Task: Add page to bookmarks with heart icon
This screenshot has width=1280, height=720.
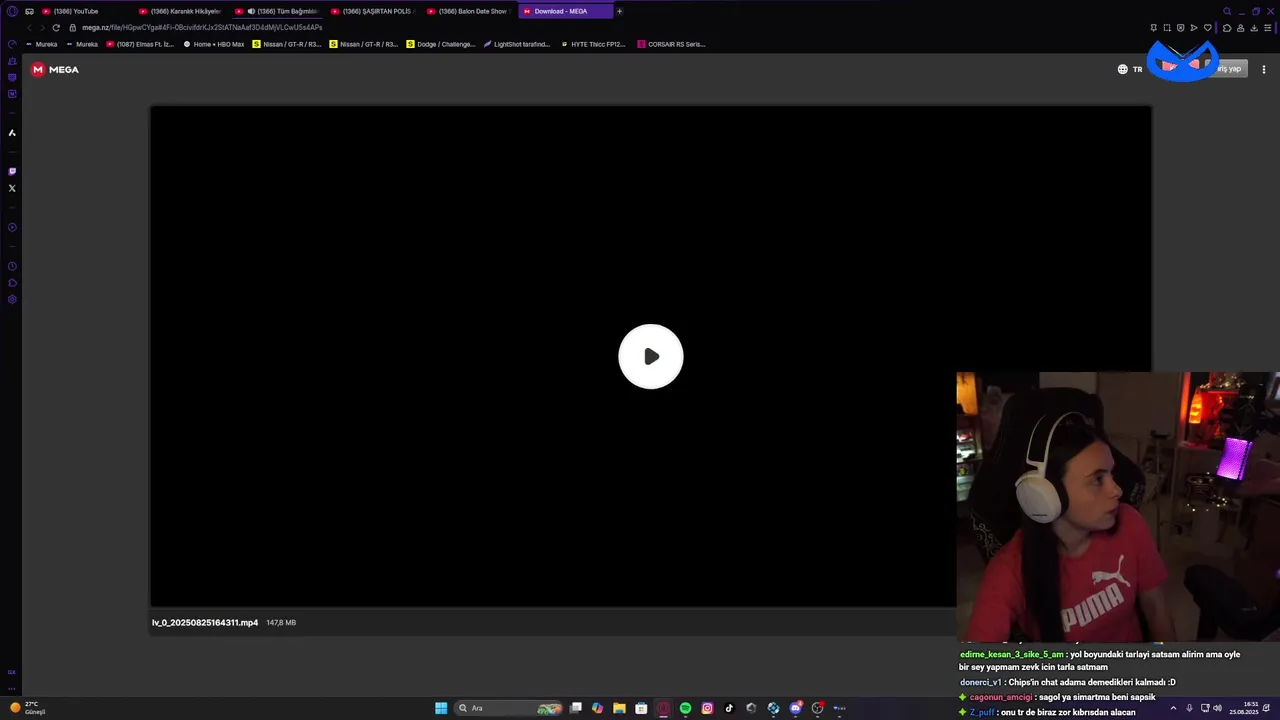Action: (1208, 28)
